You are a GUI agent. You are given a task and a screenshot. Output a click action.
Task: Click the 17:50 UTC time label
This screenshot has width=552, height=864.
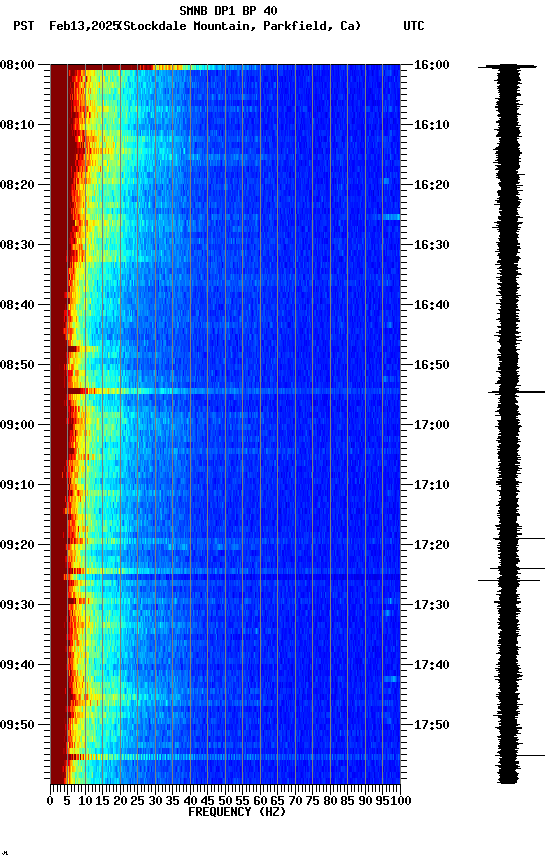coord(432,725)
